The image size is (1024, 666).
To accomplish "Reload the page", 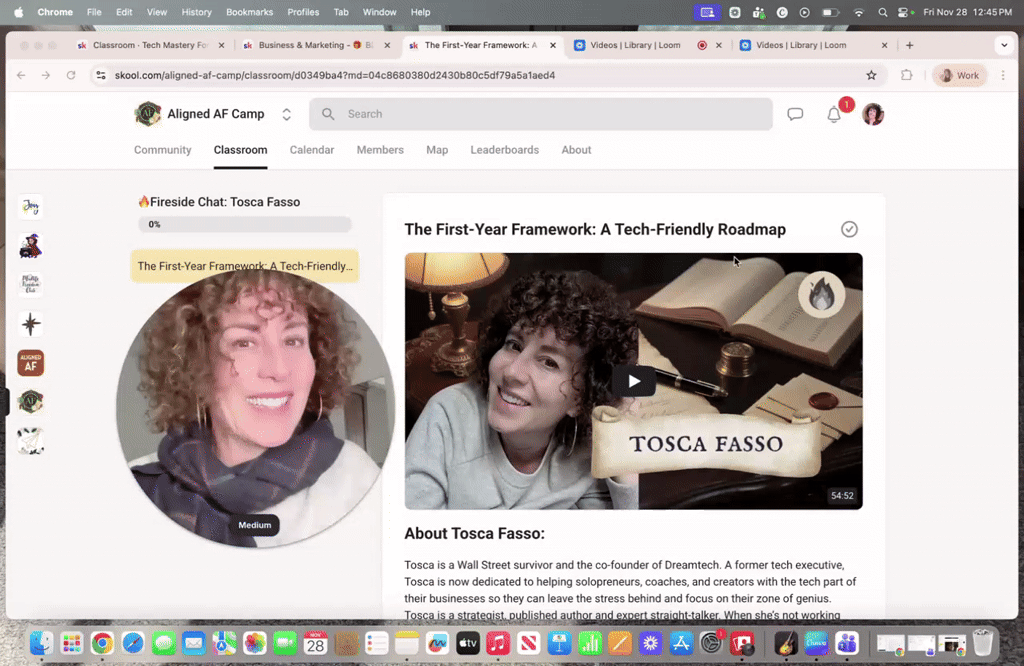I will click(71, 75).
